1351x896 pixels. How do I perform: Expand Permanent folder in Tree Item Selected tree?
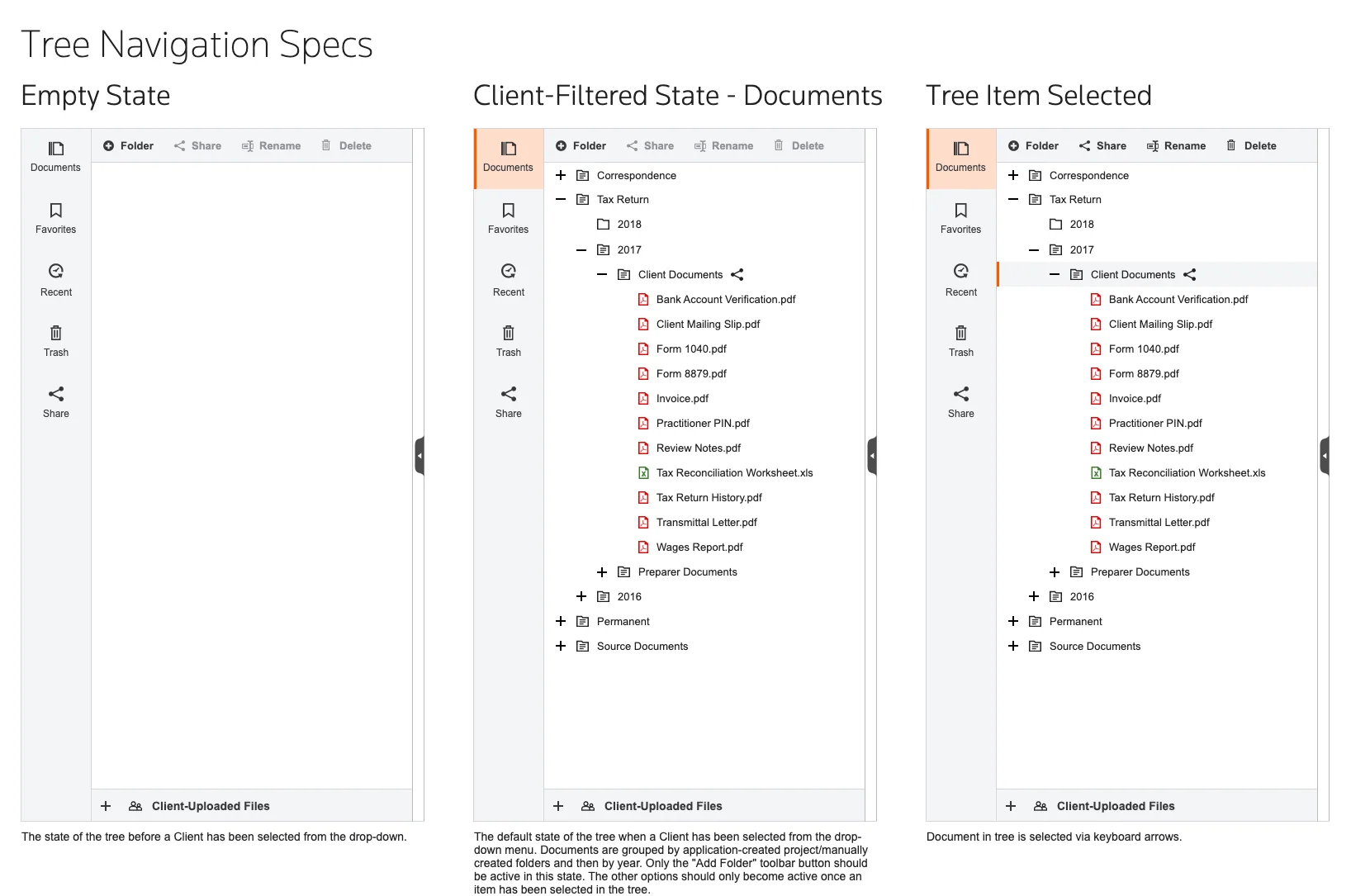[1013, 621]
